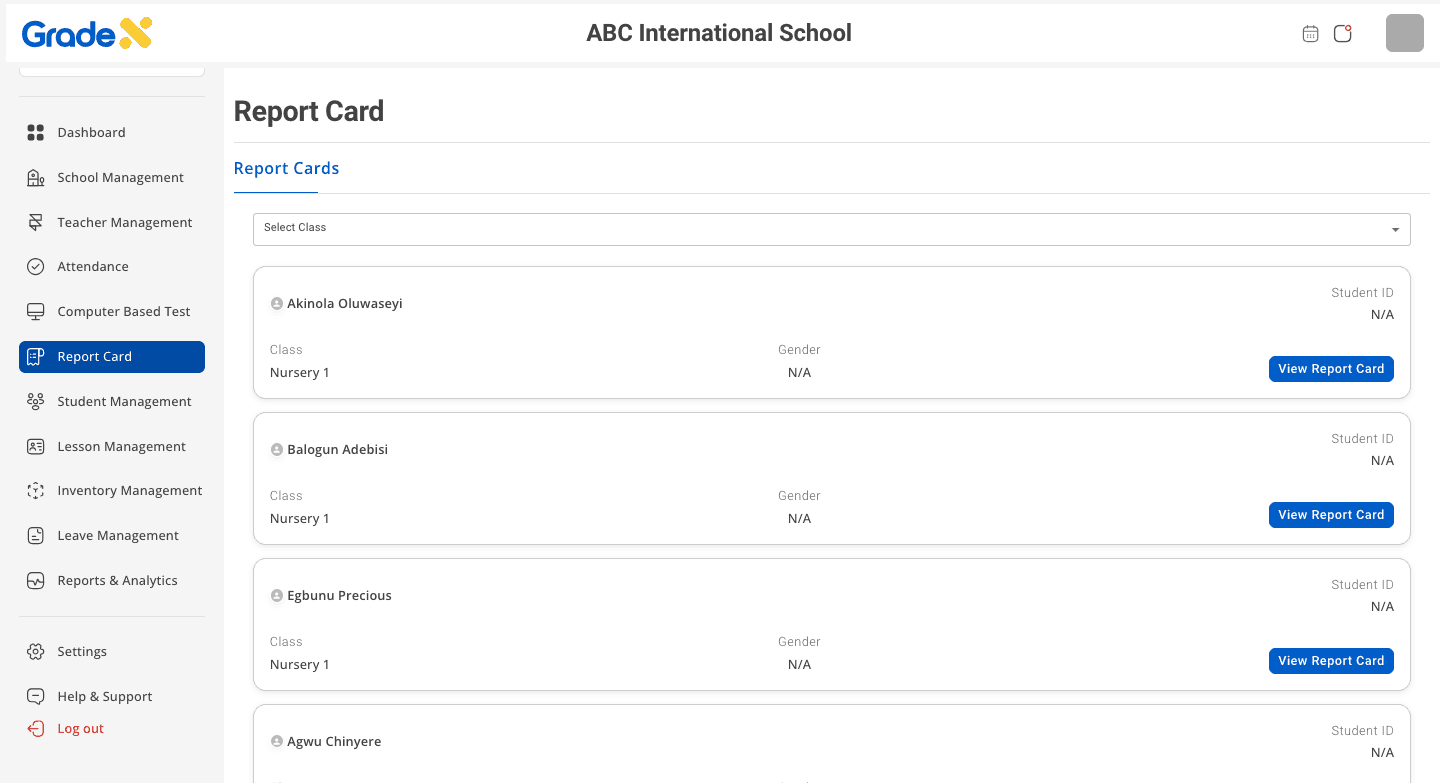The width and height of the screenshot is (1440, 783).
Task: Click the School Management building icon
Action: tap(36, 178)
